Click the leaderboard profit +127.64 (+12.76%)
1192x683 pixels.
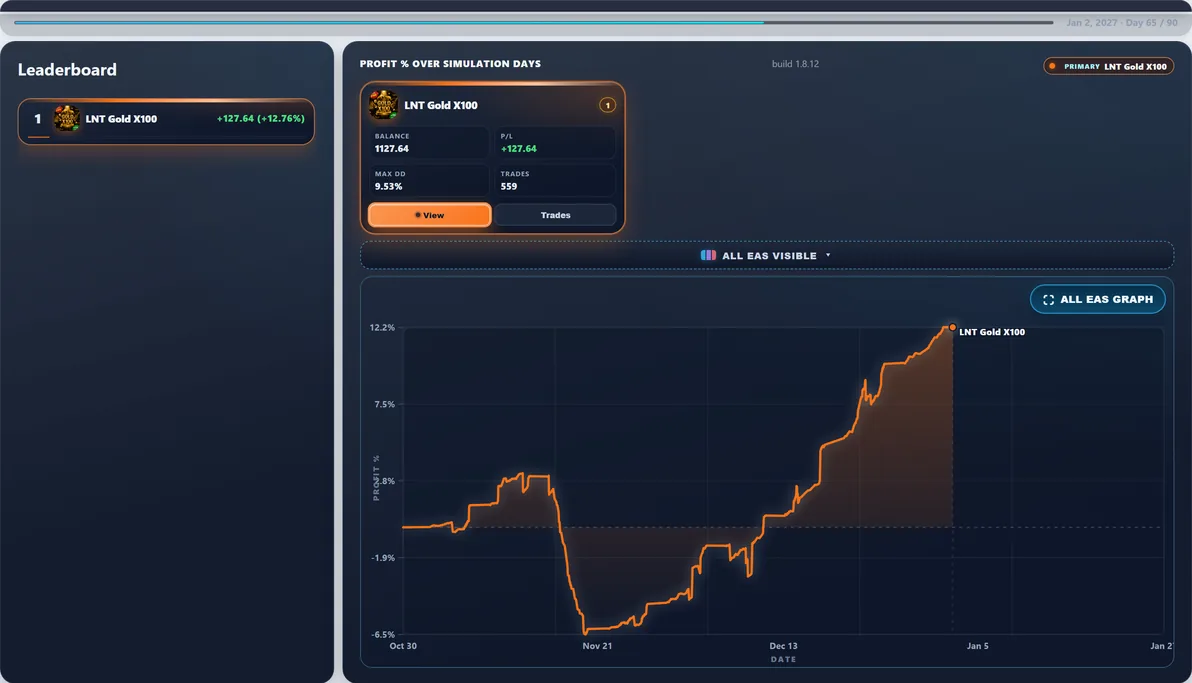tap(261, 119)
